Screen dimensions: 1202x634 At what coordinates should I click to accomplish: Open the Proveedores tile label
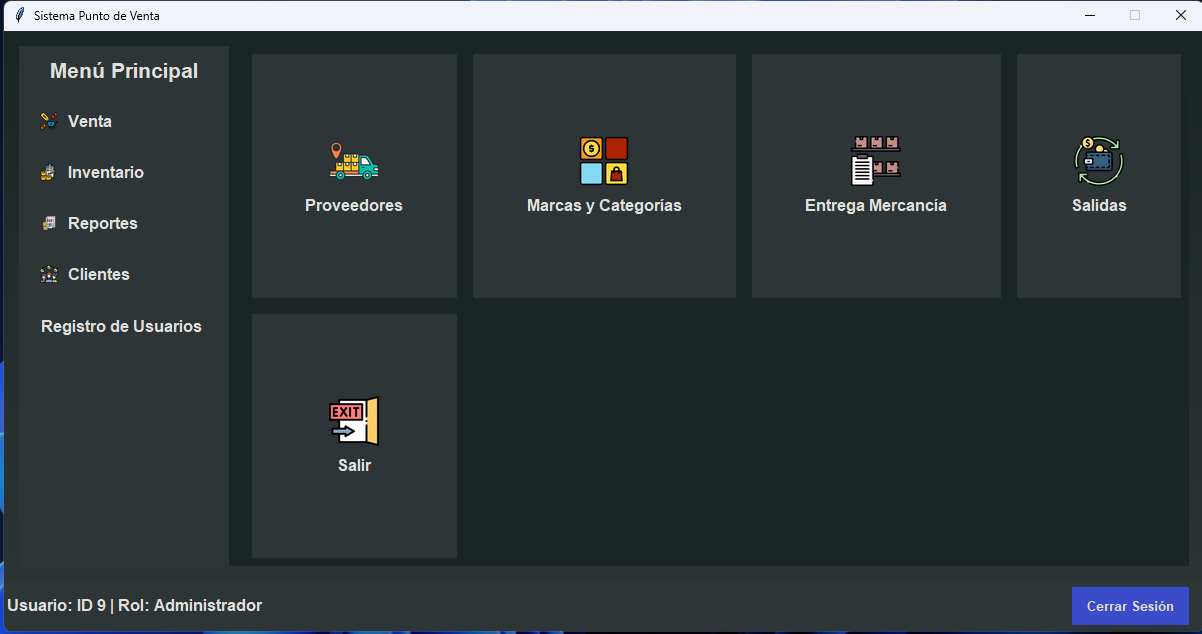tap(354, 205)
